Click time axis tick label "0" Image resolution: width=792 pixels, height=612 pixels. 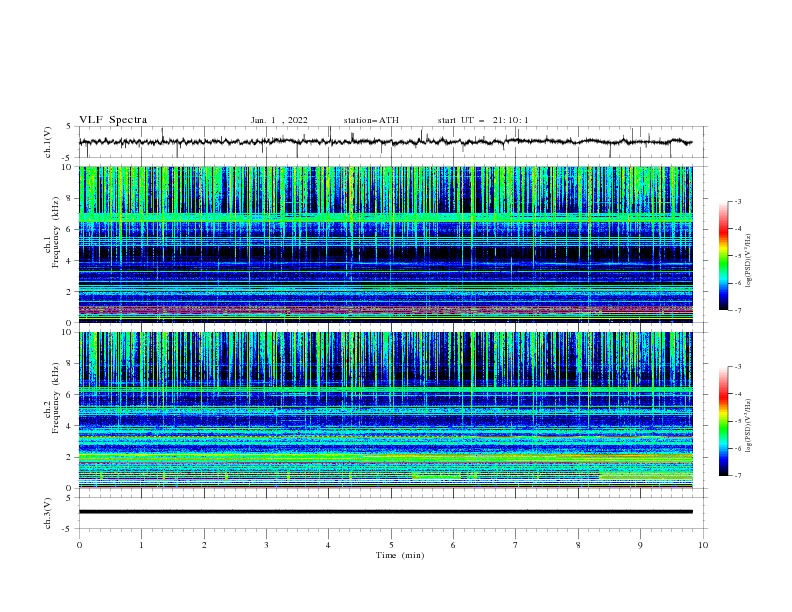(79, 545)
